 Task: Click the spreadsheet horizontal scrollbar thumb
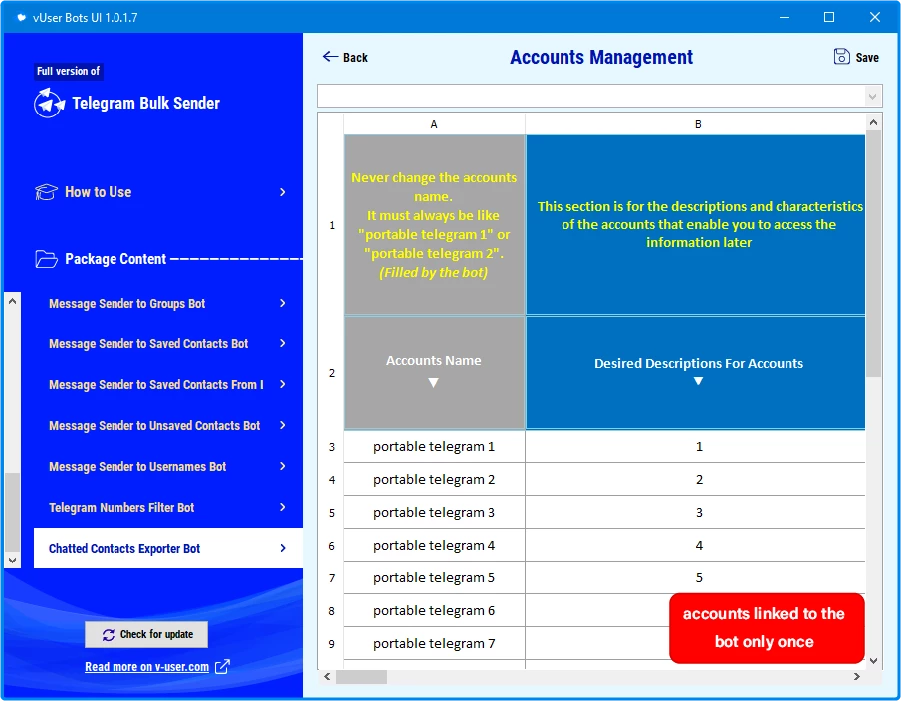pos(361,677)
